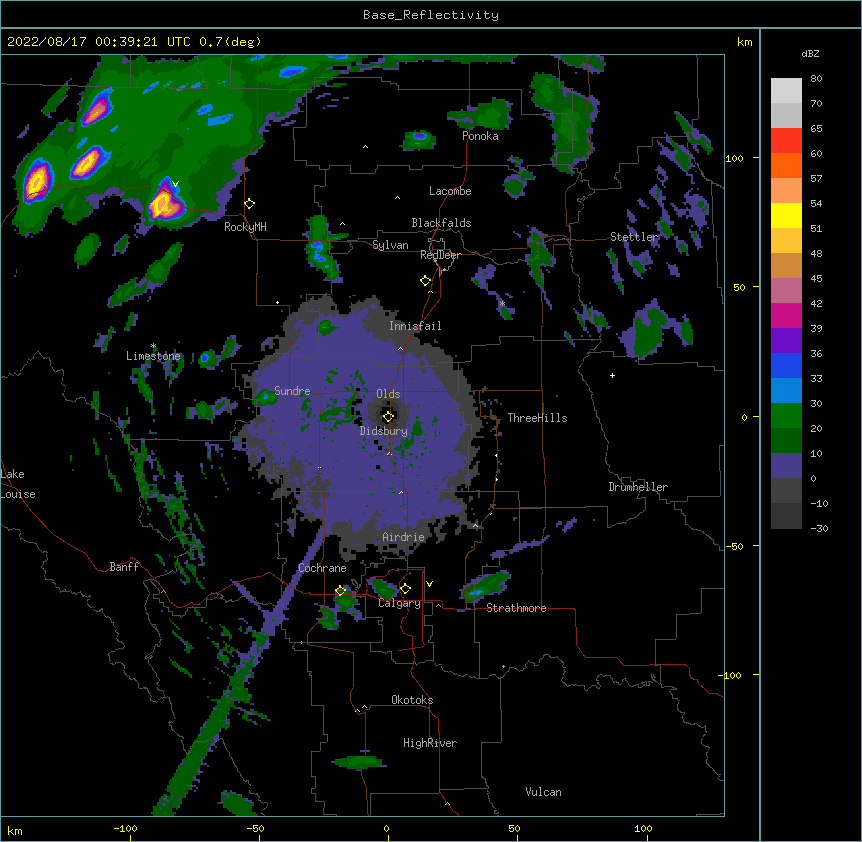The image size is (862, 842).
Task: Click the Okotoks label
Action: [412, 700]
